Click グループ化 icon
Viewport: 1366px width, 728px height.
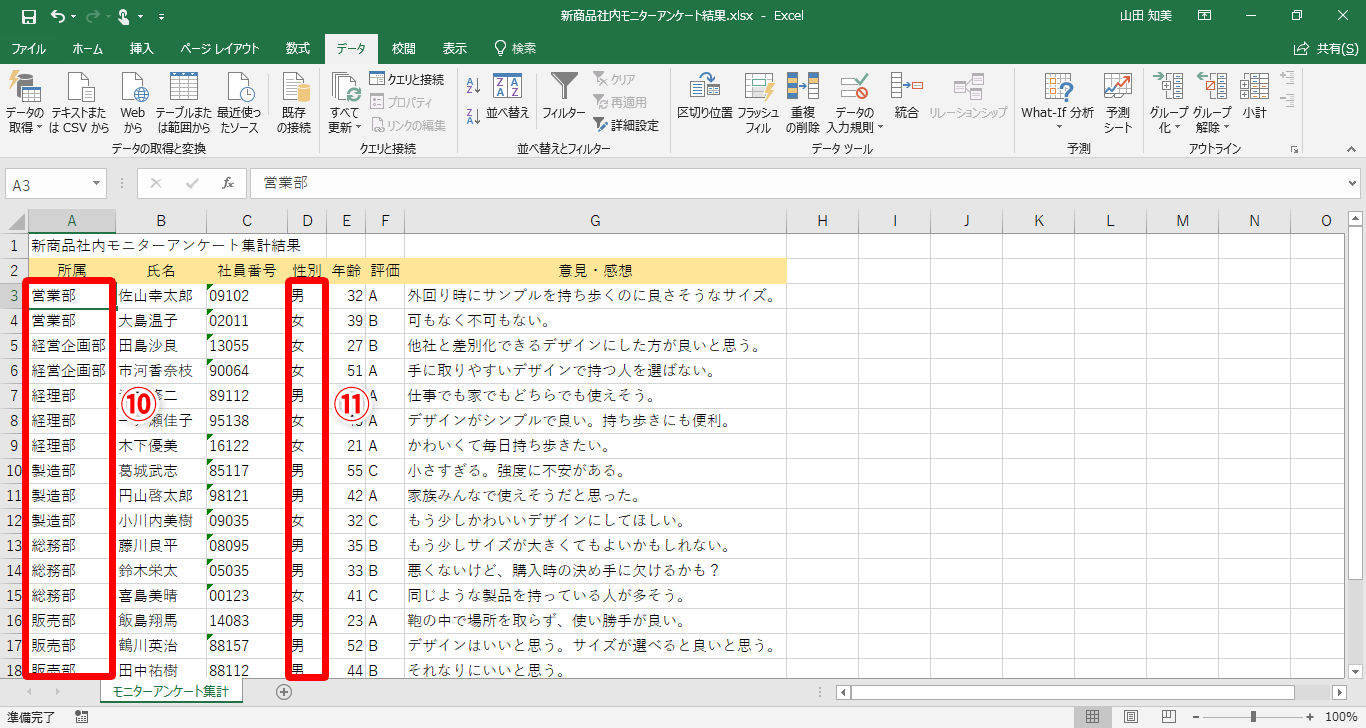1168,86
